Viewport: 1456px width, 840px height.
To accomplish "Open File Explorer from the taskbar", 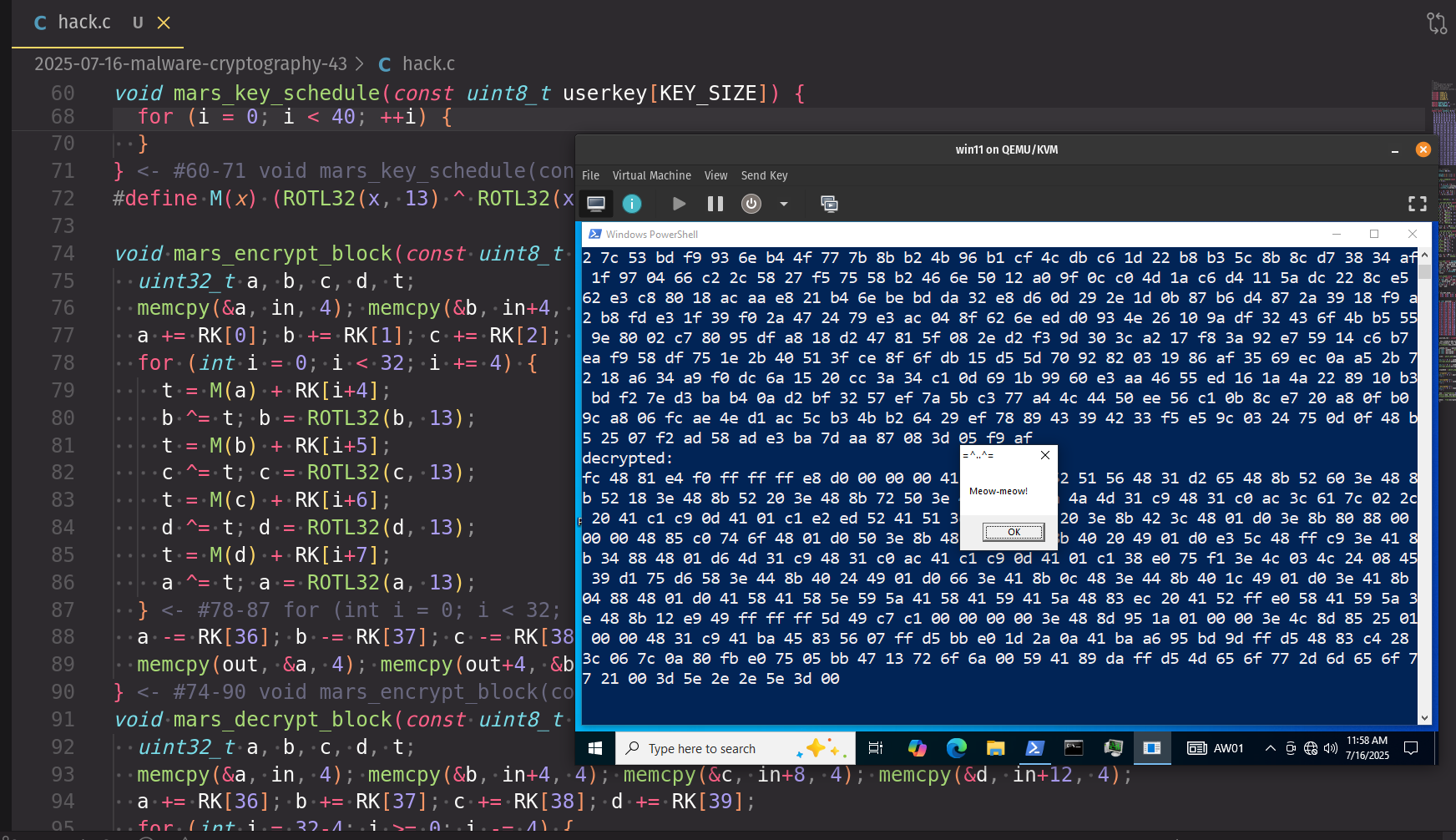I will 995,748.
